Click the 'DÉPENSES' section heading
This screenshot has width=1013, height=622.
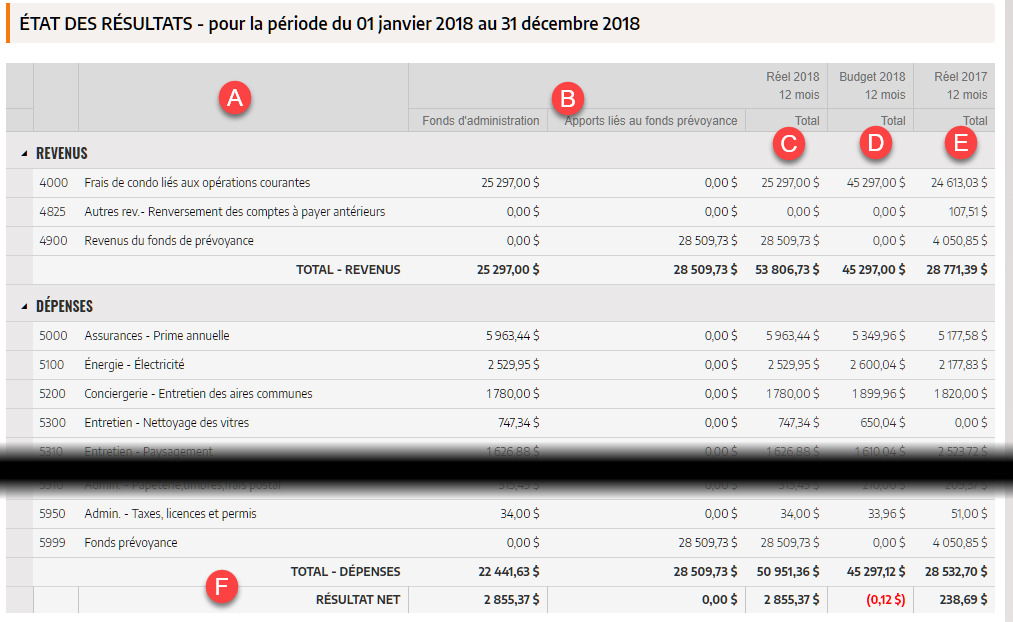(x=65, y=307)
